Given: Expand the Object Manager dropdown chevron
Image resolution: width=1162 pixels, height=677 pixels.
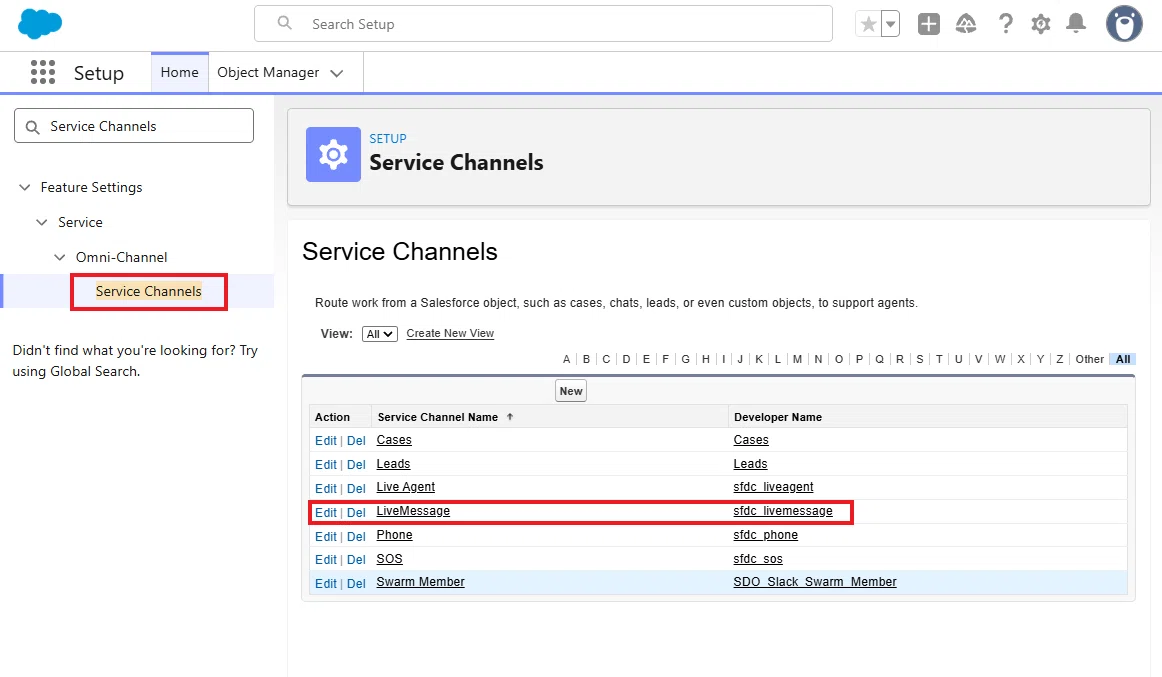Looking at the screenshot, I should (x=337, y=73).
